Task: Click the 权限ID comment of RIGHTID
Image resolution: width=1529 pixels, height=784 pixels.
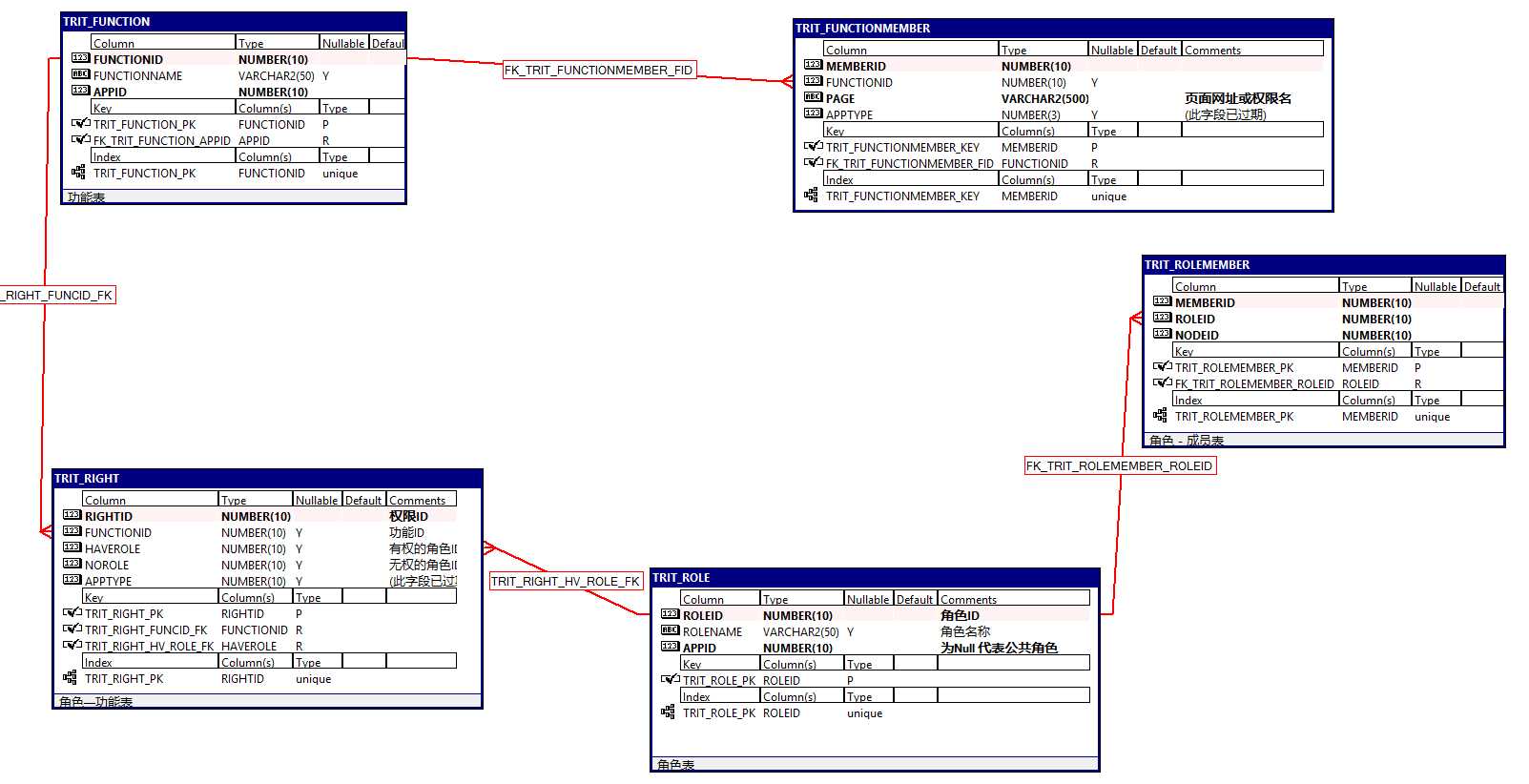Action: 408,516
